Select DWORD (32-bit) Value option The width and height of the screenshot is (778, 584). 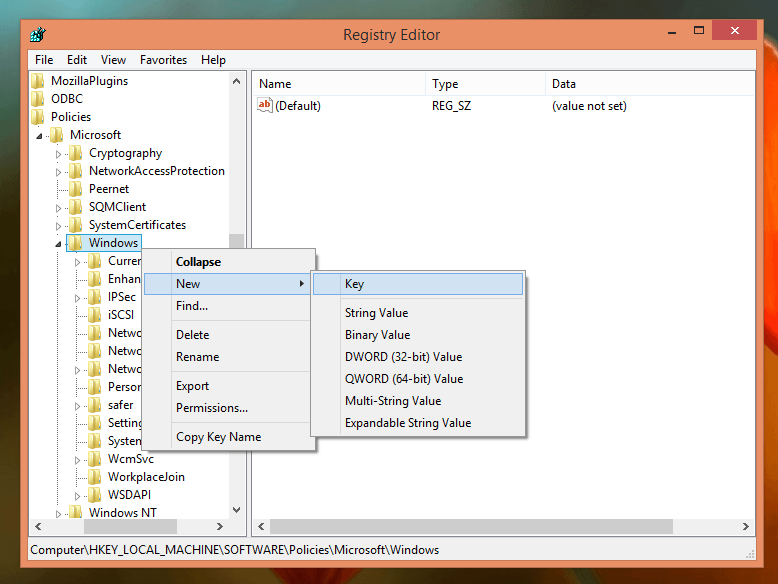[403, 357]
